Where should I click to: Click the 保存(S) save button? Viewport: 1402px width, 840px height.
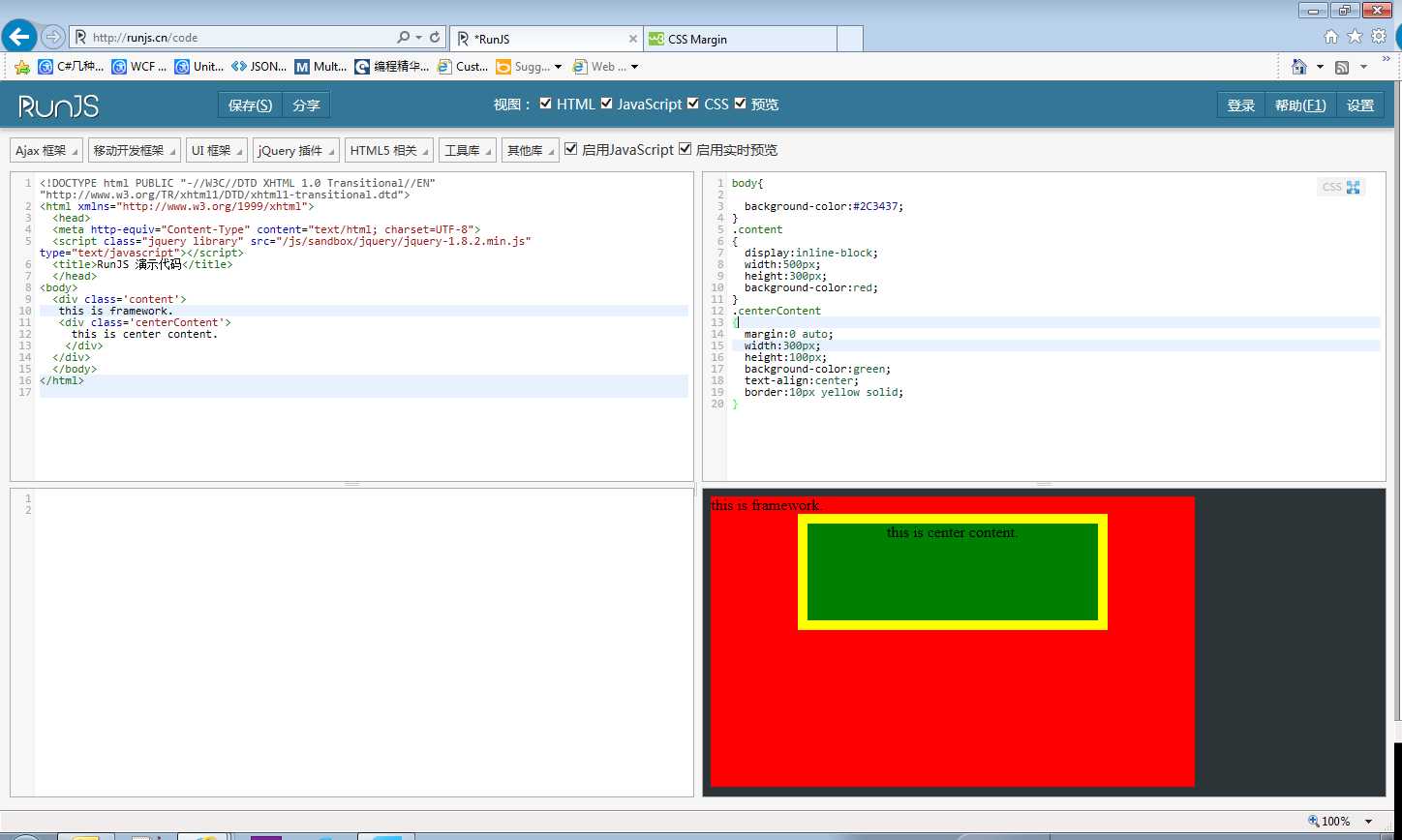tap(250, 105)
